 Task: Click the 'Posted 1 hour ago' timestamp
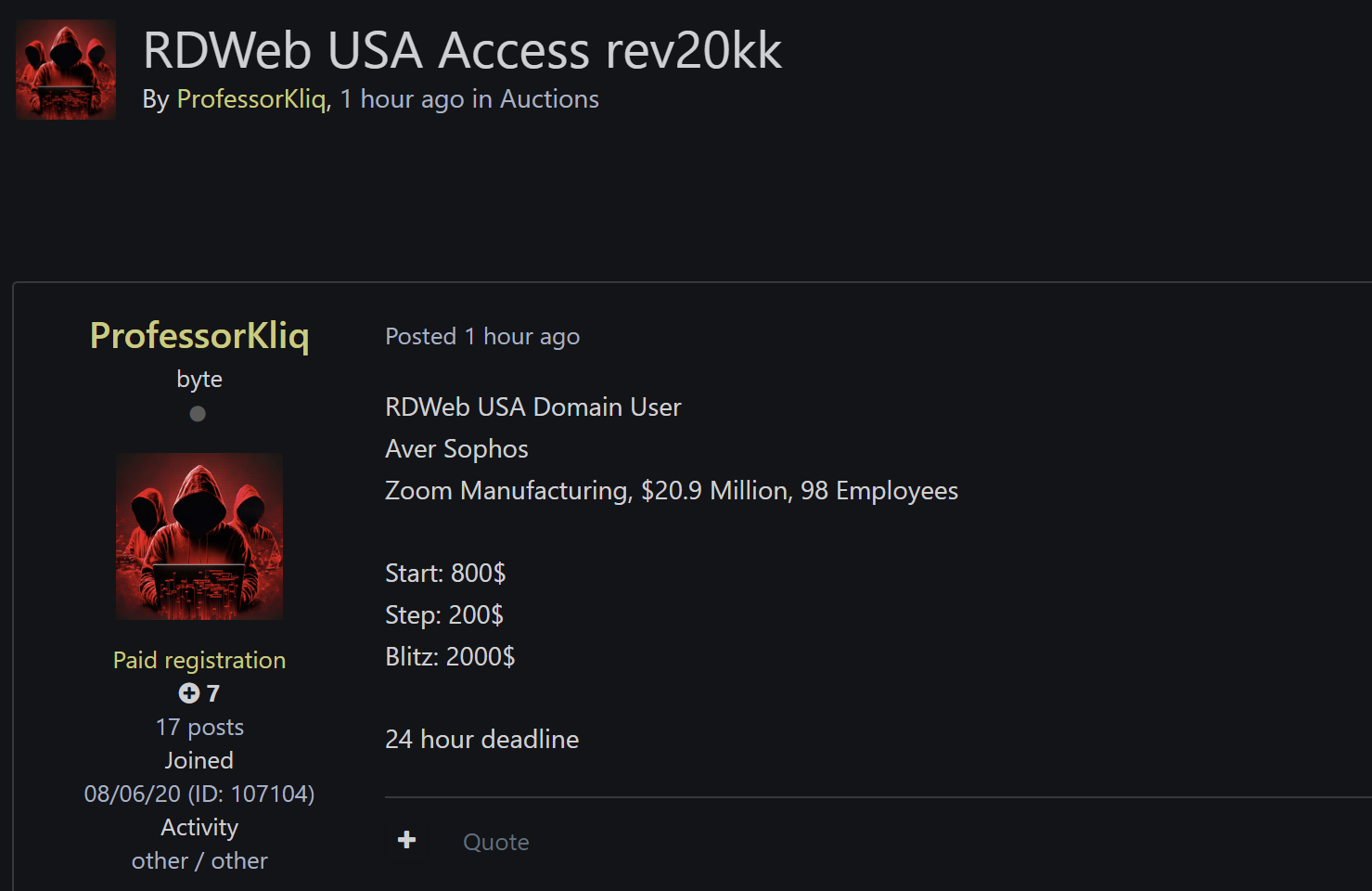tap(482, 336)
